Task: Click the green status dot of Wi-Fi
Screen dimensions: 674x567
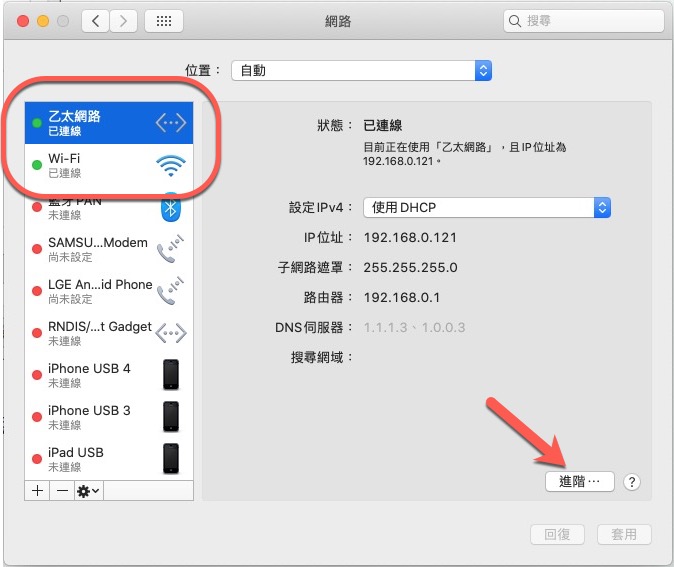Action: [37, 165]
